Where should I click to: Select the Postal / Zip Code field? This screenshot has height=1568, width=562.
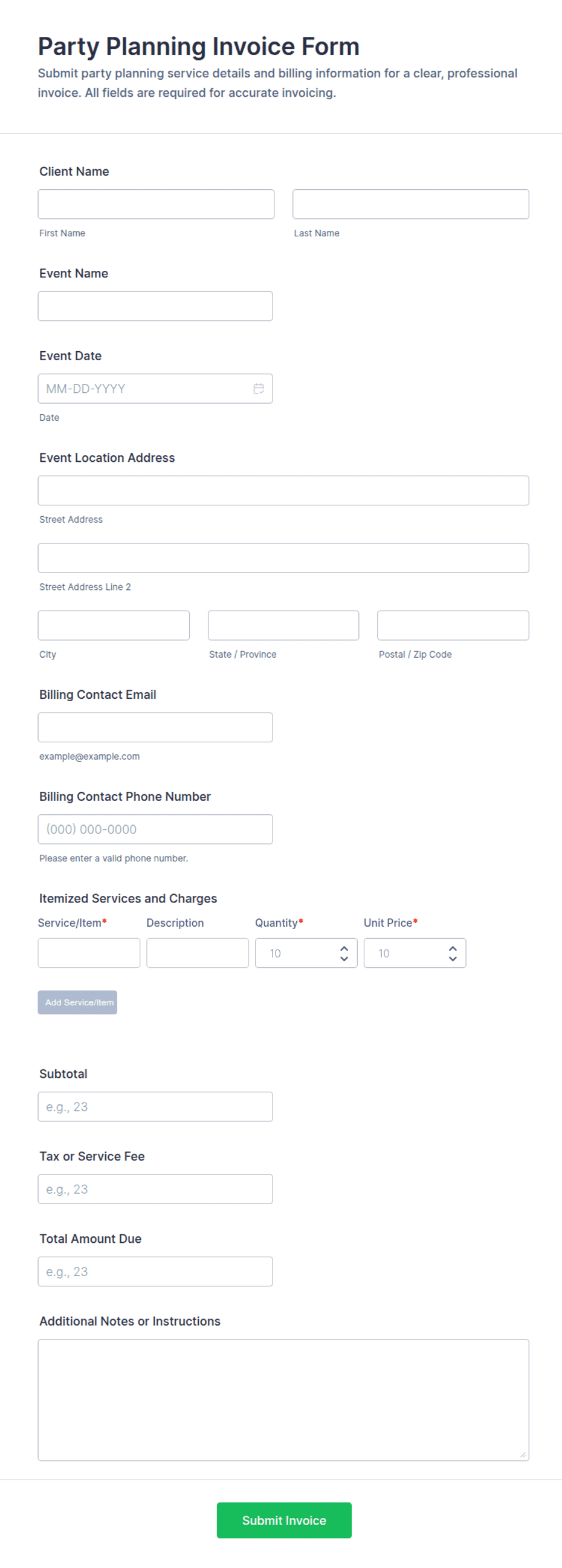pos(453,625)
